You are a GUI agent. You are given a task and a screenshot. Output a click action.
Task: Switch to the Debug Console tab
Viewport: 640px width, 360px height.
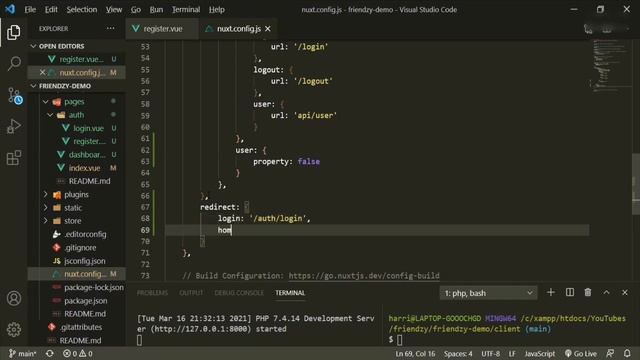click(x=239, y=293)
